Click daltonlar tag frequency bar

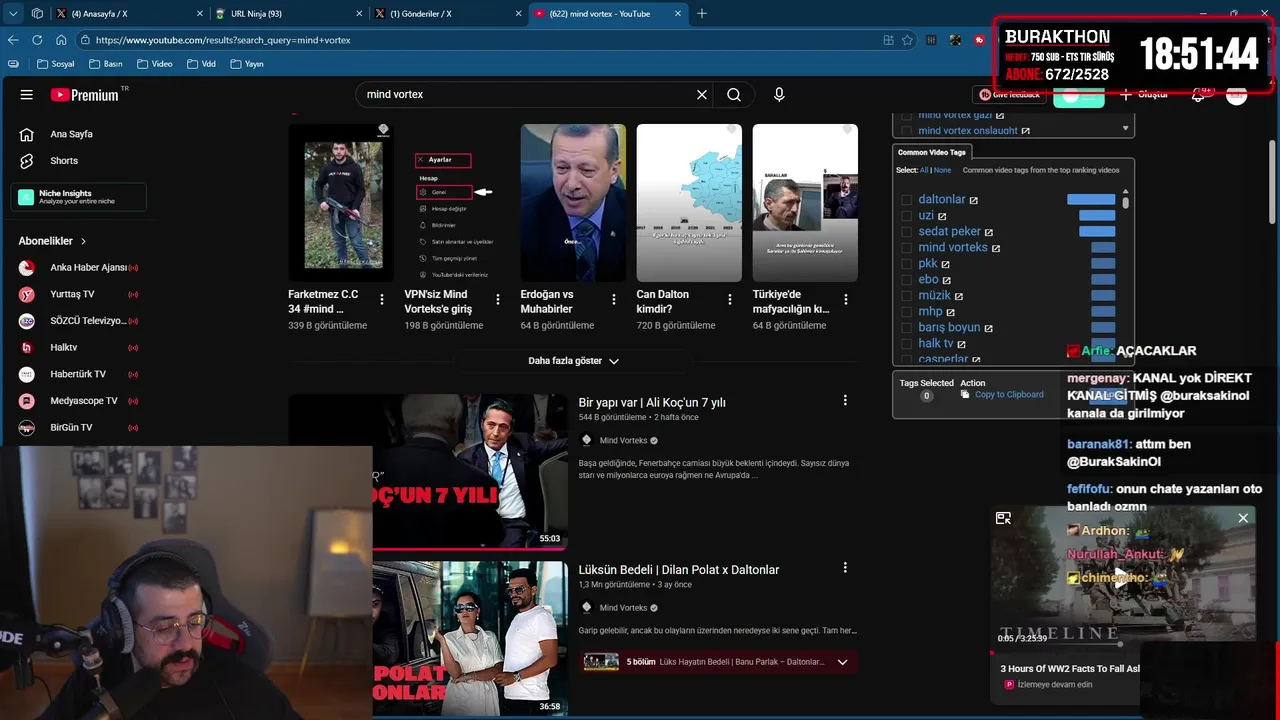[x=1091, y=200]
